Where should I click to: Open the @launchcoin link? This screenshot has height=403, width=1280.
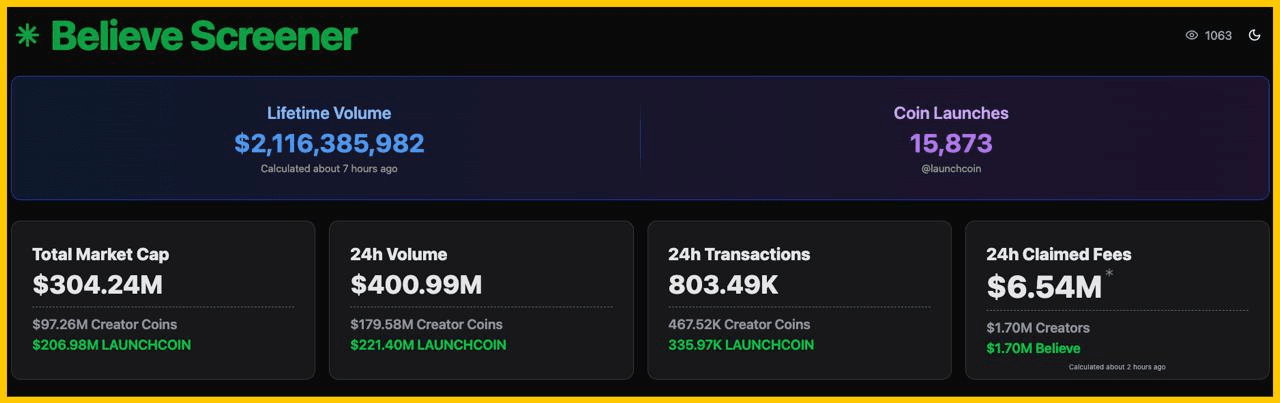coord(950,169)
